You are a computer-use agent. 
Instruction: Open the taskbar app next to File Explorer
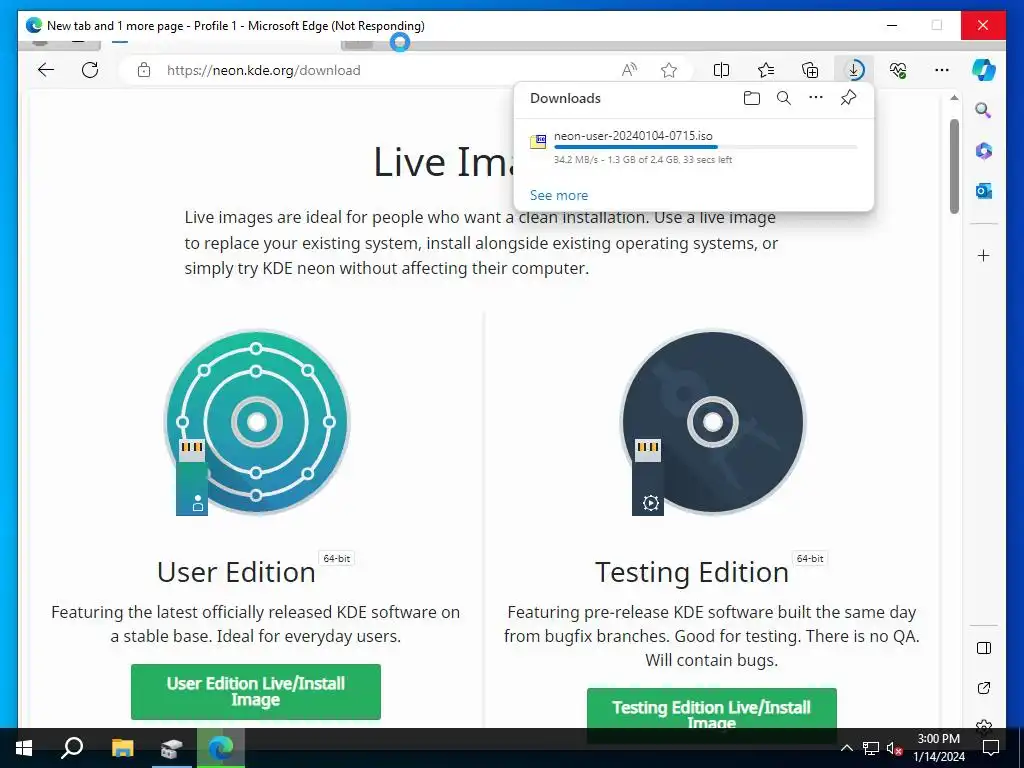click(171, 748)
